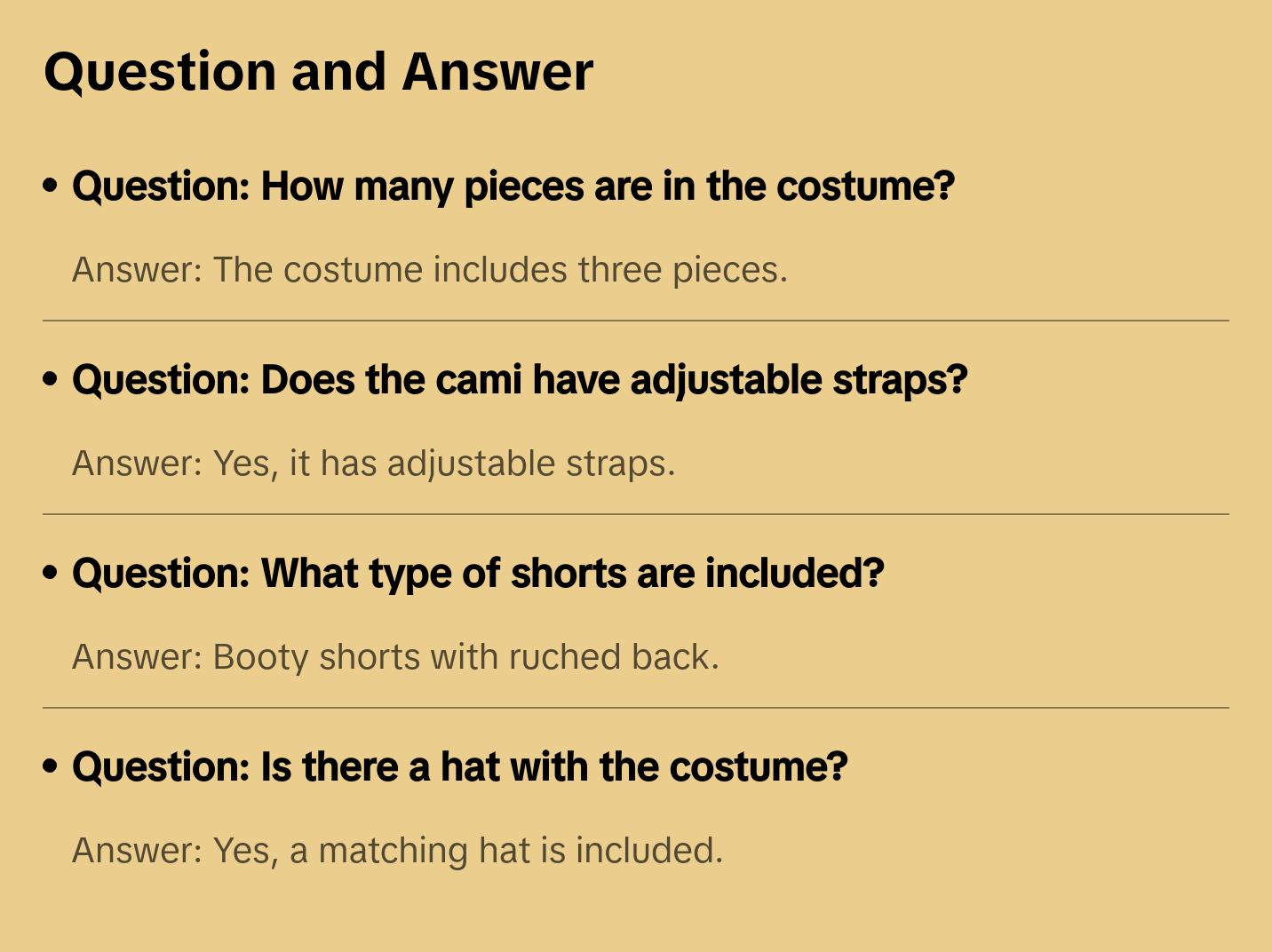Click the answer "The costume includes three pieces."
The width and height of the screenshot is (1272, 952).
click(430, 270)
